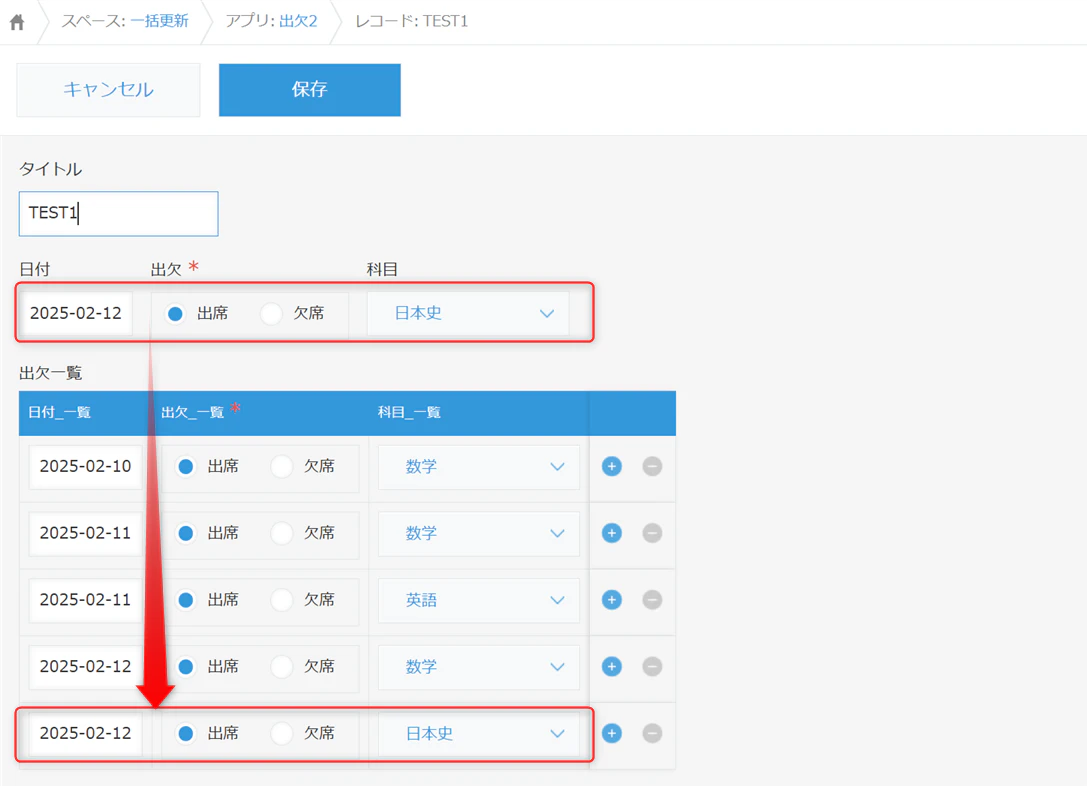Click the レコード: TEST1 breadcrumb text

click(x=411, y=21)
